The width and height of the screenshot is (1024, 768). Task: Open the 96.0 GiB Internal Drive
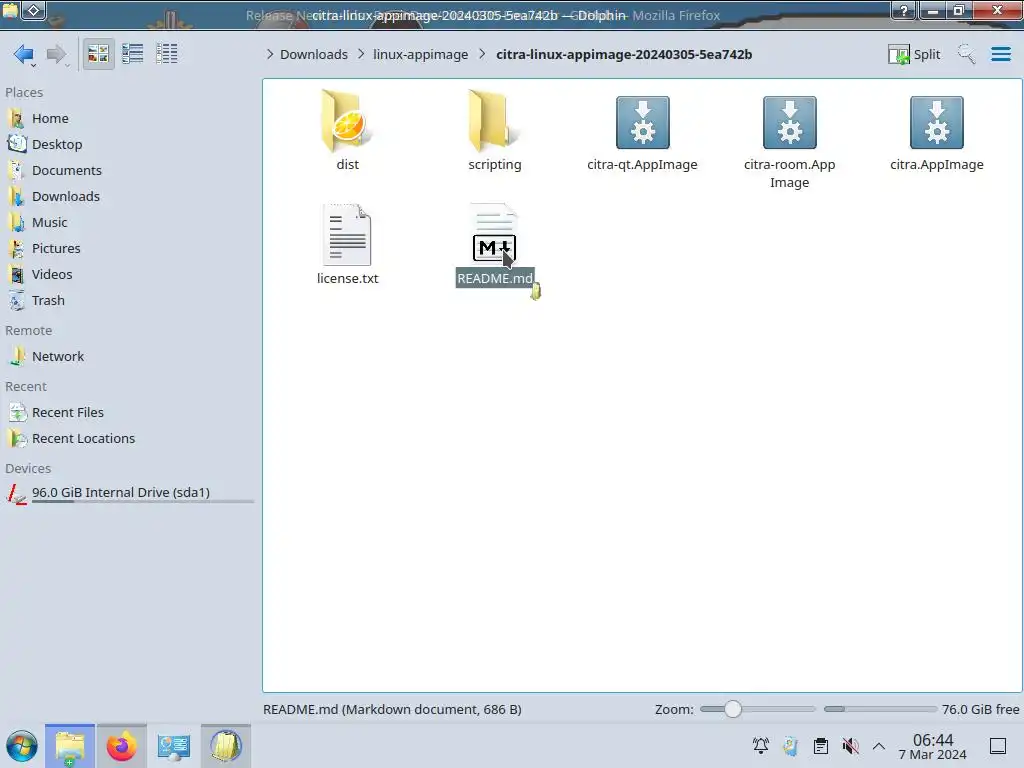tap(129, 494)
